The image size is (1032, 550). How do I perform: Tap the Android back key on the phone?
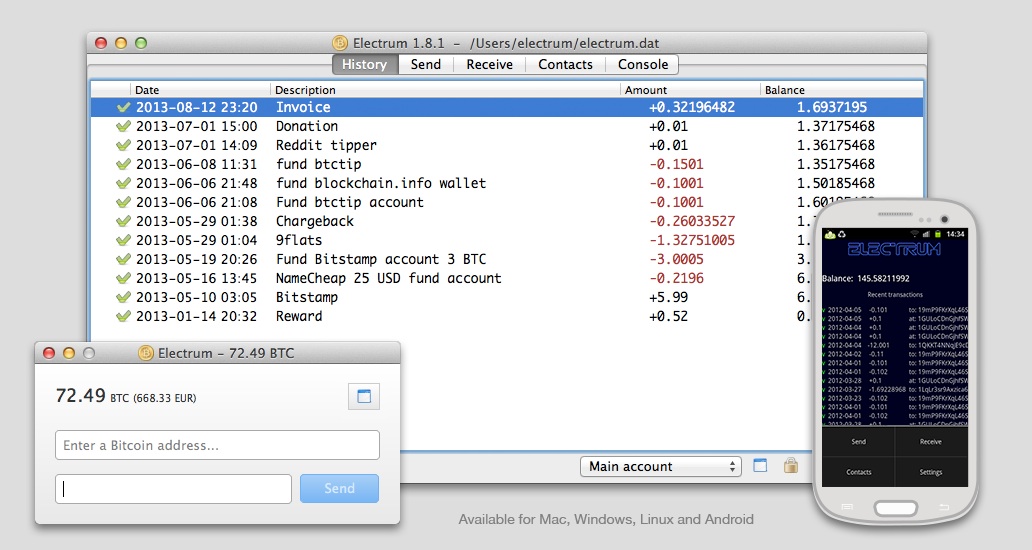pyautogui.click(x=943, y=507)
